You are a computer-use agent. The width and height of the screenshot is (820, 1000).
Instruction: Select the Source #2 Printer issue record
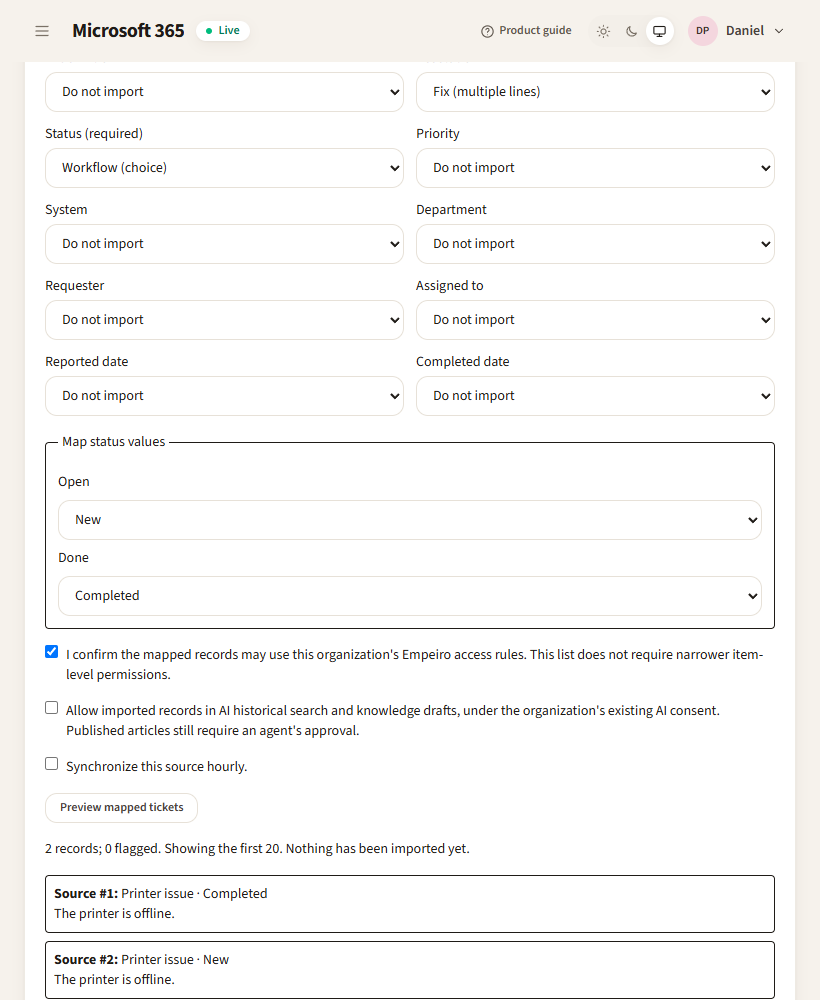pyautogui.click(x=409, y=969)
